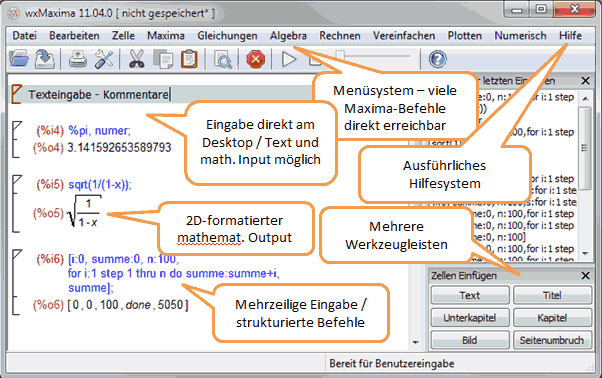Click the formatted square root output of %o5
The image size is (602, 378).
tap(84, 212)
